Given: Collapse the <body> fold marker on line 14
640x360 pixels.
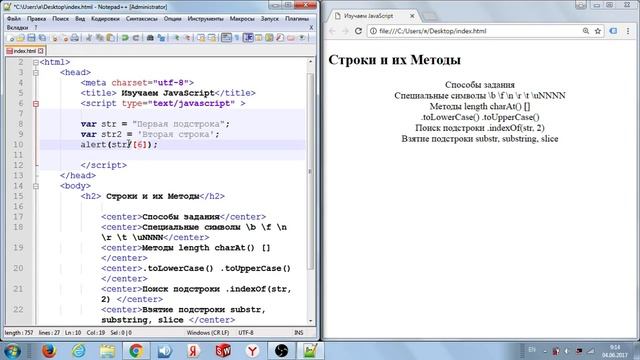Looking at the screenshot, I should [36, 186].
